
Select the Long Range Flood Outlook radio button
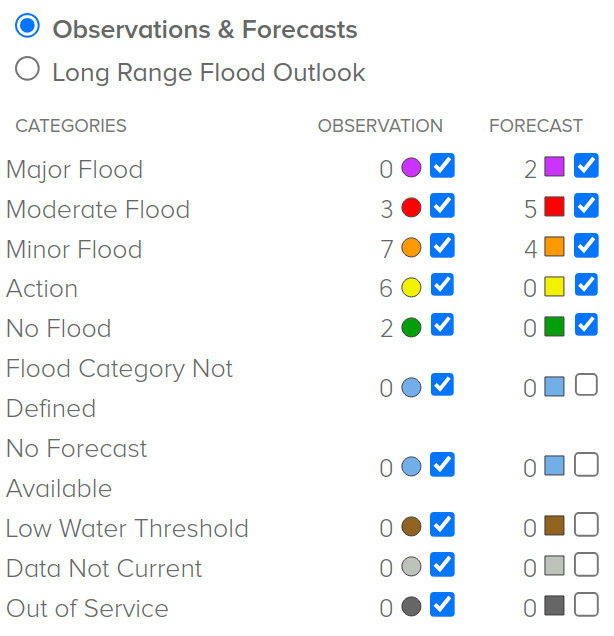[x=27, y=68]
